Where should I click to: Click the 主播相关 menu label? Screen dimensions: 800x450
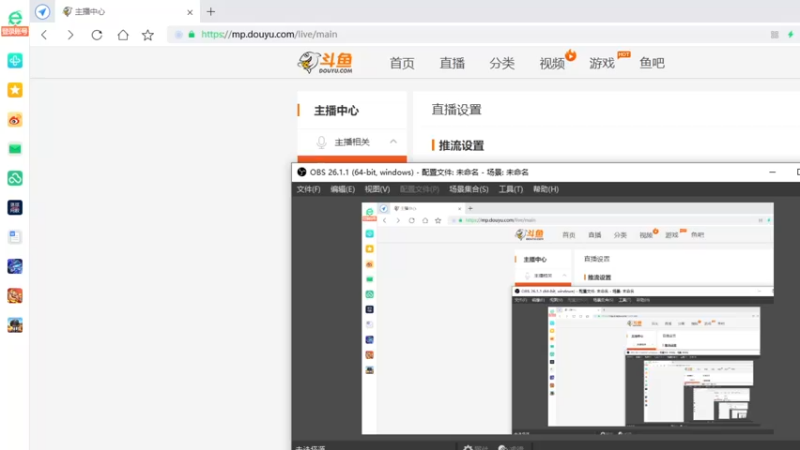point(352,142)
